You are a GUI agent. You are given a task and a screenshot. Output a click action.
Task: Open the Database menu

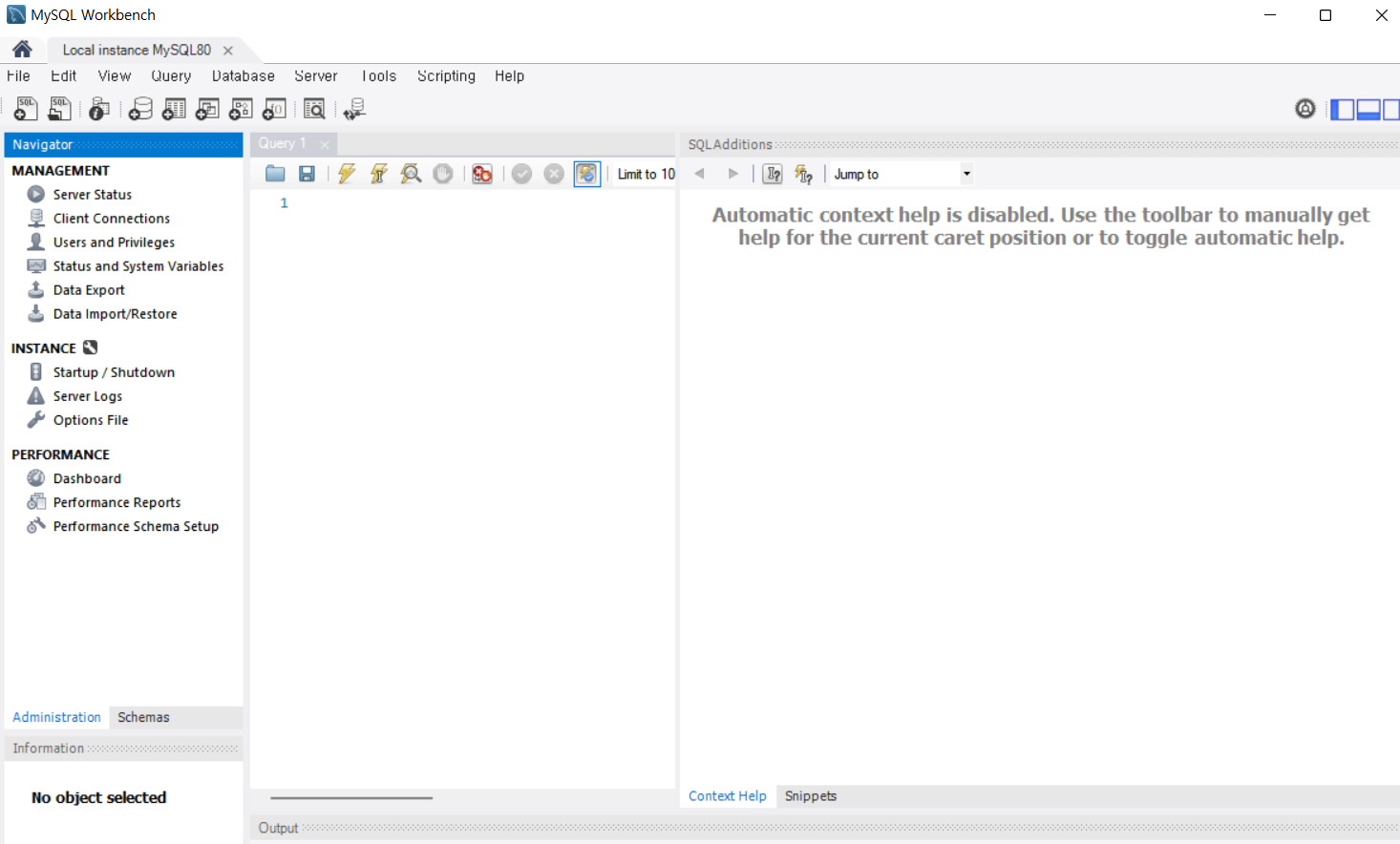click(x=243, y=76)
